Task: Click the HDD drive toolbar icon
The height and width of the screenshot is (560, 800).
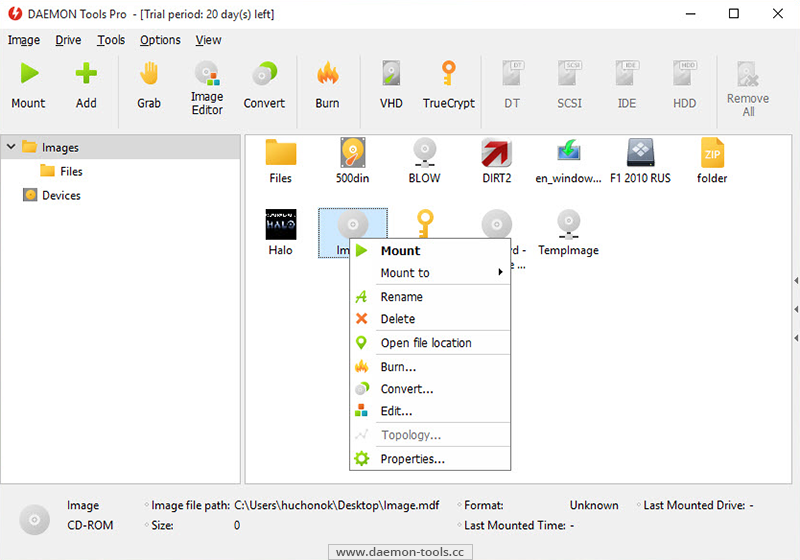Action: [684, 73]
